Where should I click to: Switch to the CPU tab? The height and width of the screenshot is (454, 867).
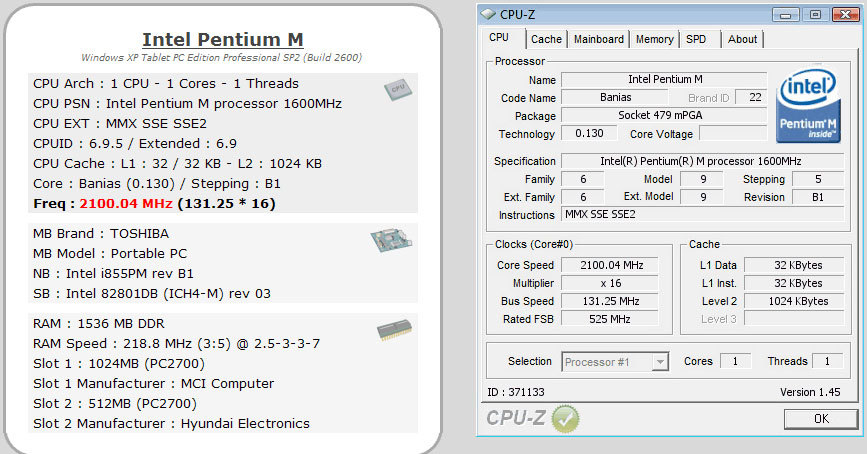click(x=499, y=38)
